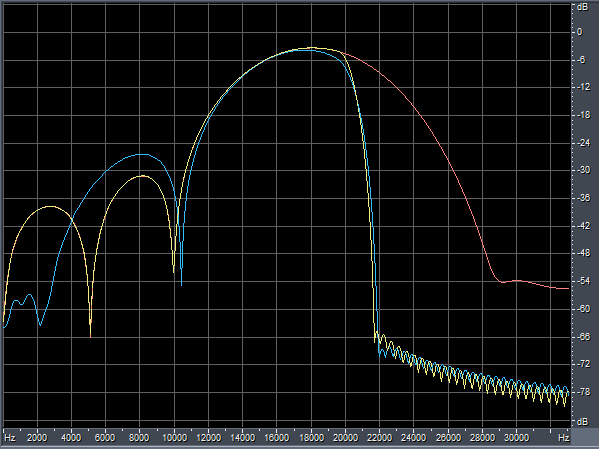Click the Hz unit label after 30000
The image size is (599, 449).
pyautogui.click(x=563, y=438)
